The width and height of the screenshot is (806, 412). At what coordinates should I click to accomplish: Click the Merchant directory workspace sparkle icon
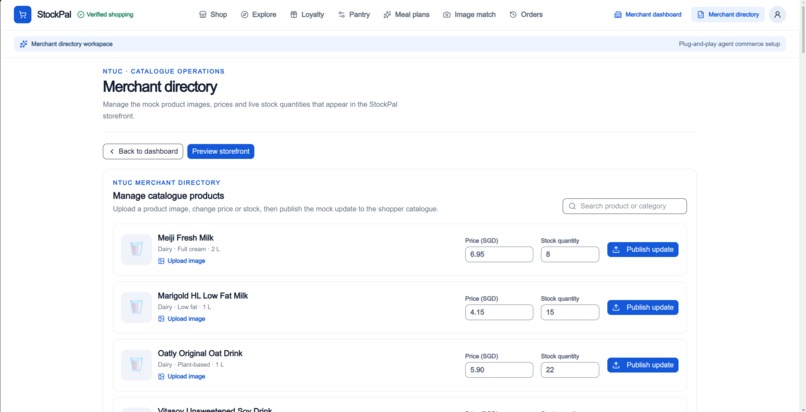point(24,44)
